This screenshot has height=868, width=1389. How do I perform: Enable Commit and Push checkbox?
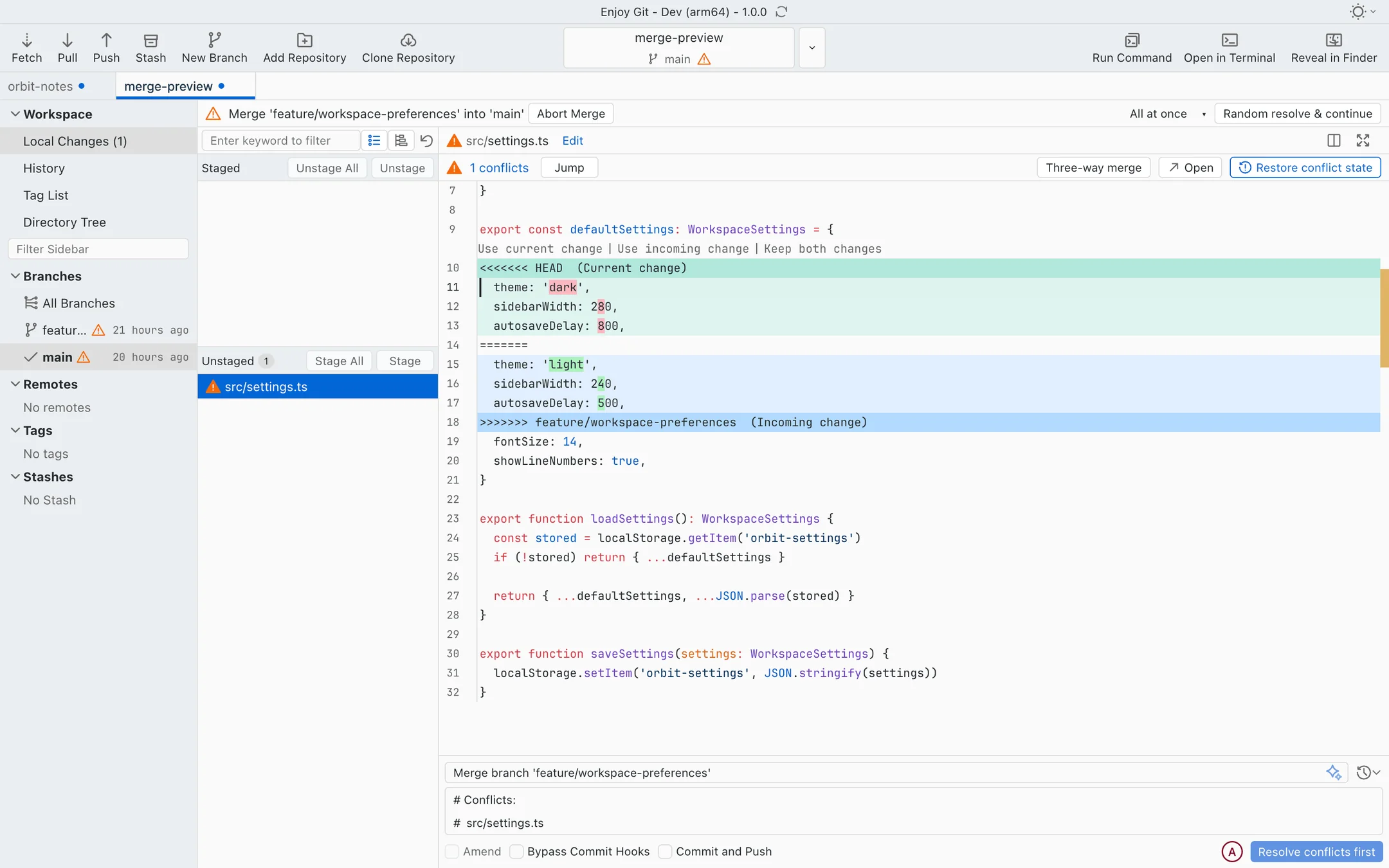tap(665, 851)
